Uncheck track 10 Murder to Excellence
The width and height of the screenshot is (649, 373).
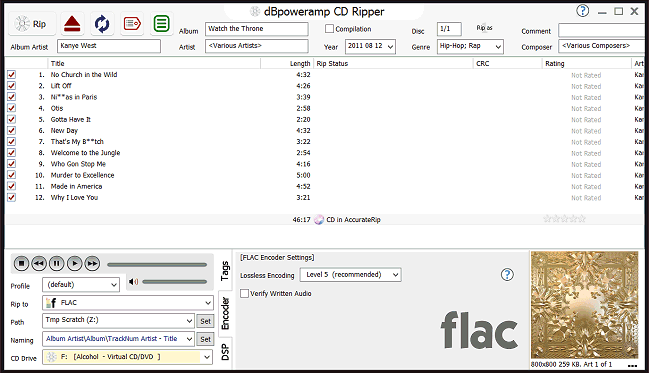(12, 175)
